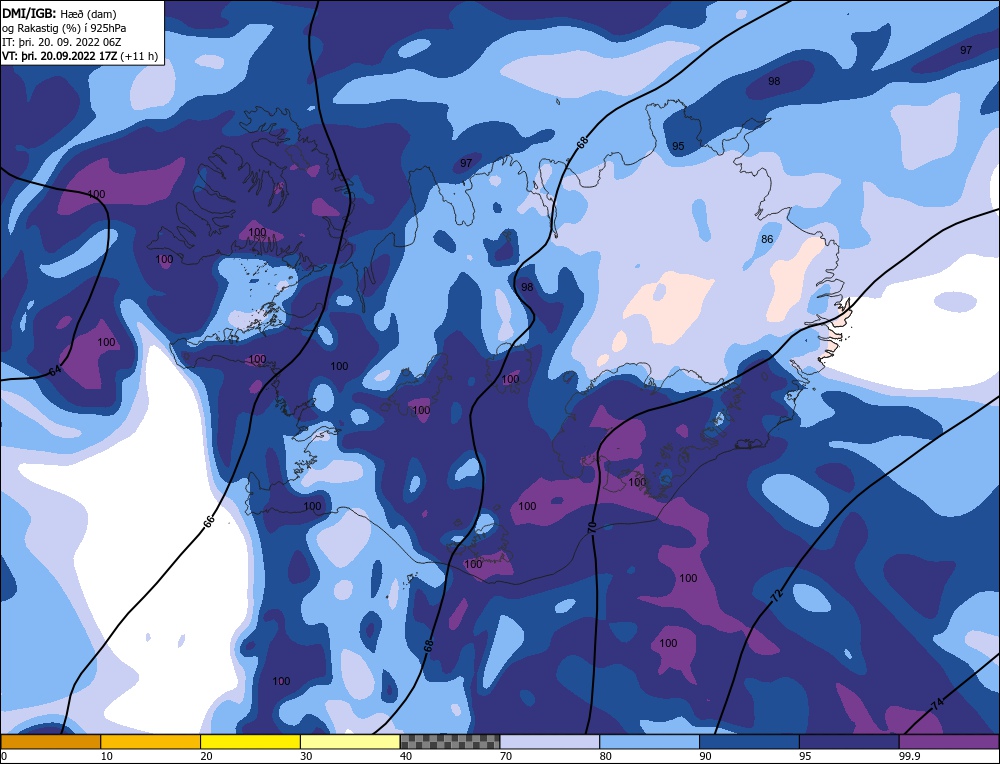
Task: Click the "95" humidity value on the map
Action: coord(678,146)
